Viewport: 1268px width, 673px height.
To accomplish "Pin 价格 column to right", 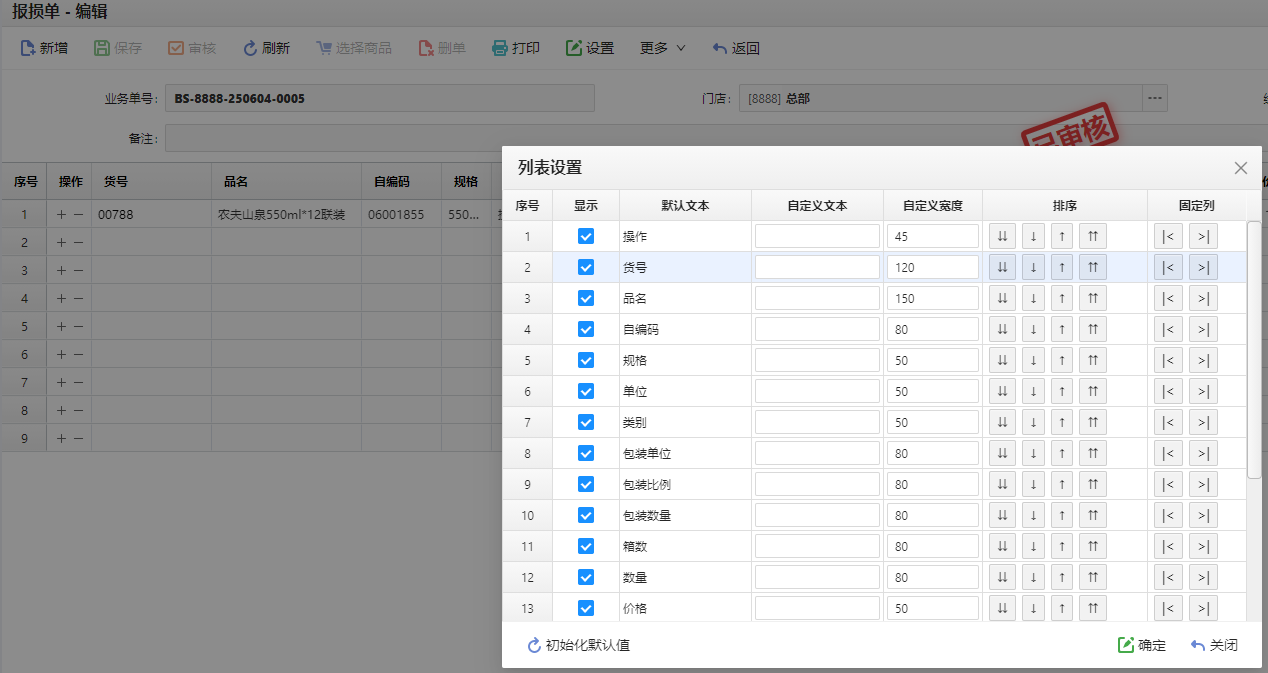I will pyautogui.click(x=1203, y=609).
